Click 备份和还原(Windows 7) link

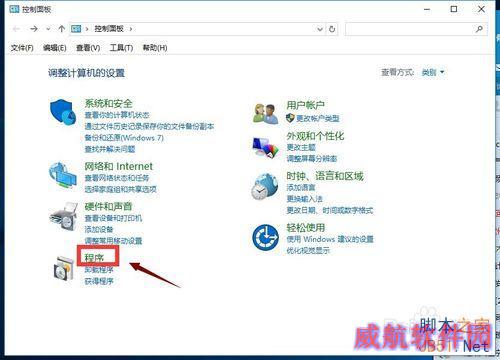coord(124,138)
